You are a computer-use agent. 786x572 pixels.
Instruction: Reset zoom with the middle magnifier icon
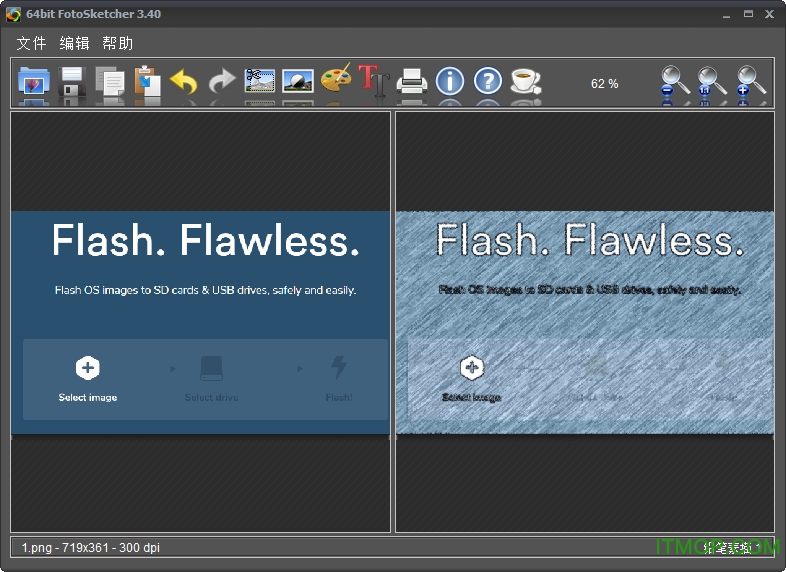click(x=713, y=81)
